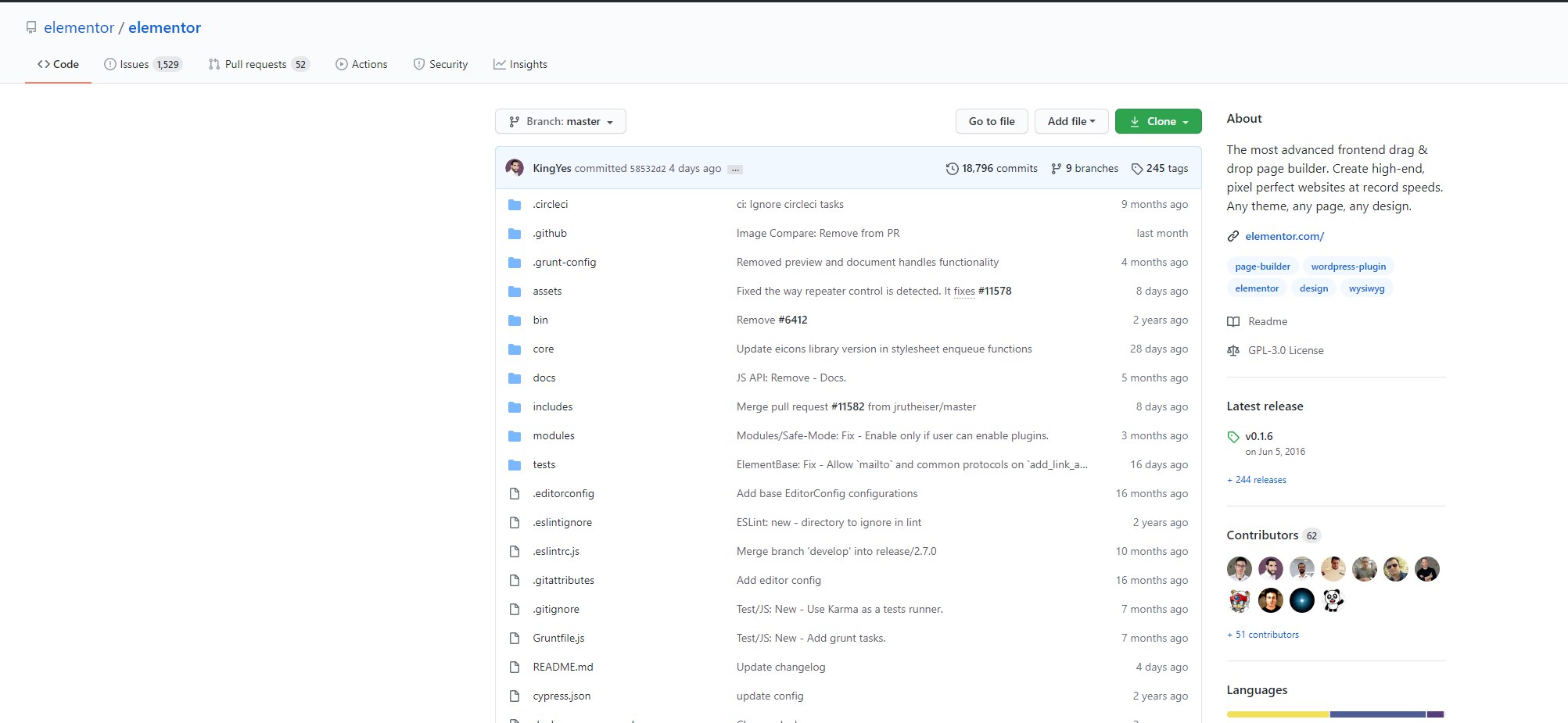
Task: Click the cypress.json file icon
Action: [515, 696]
